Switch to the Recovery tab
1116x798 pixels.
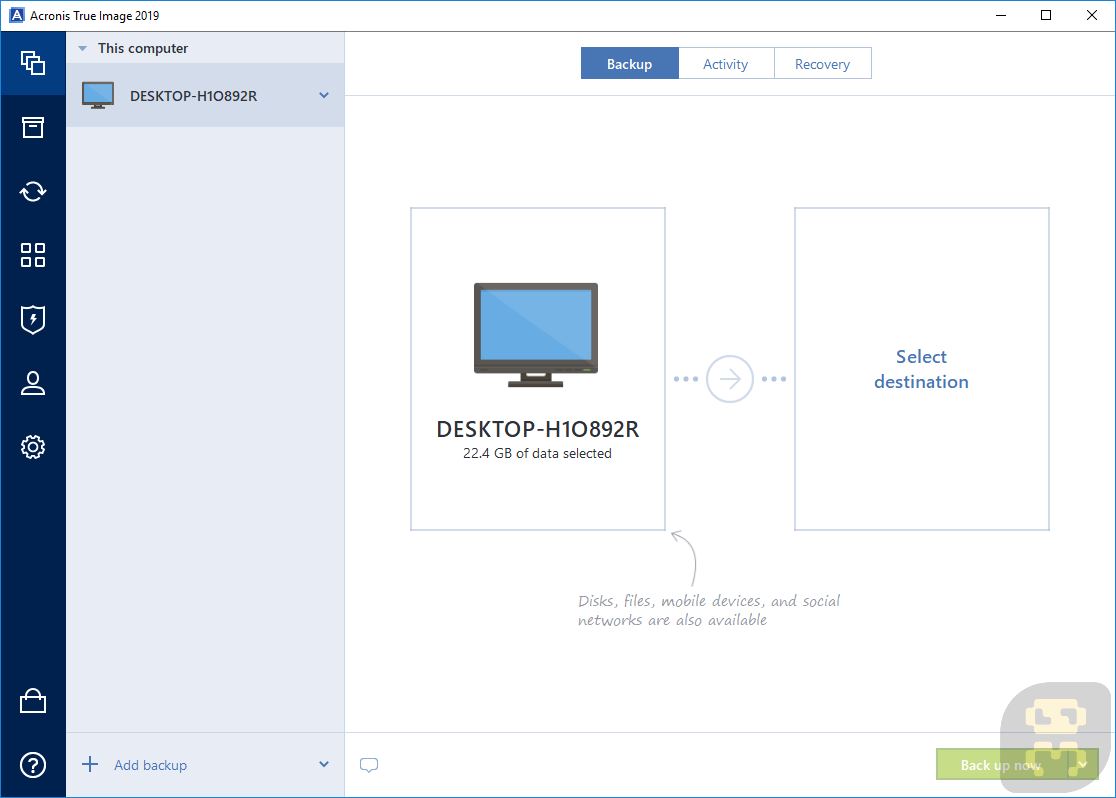(x=822, y=63)
